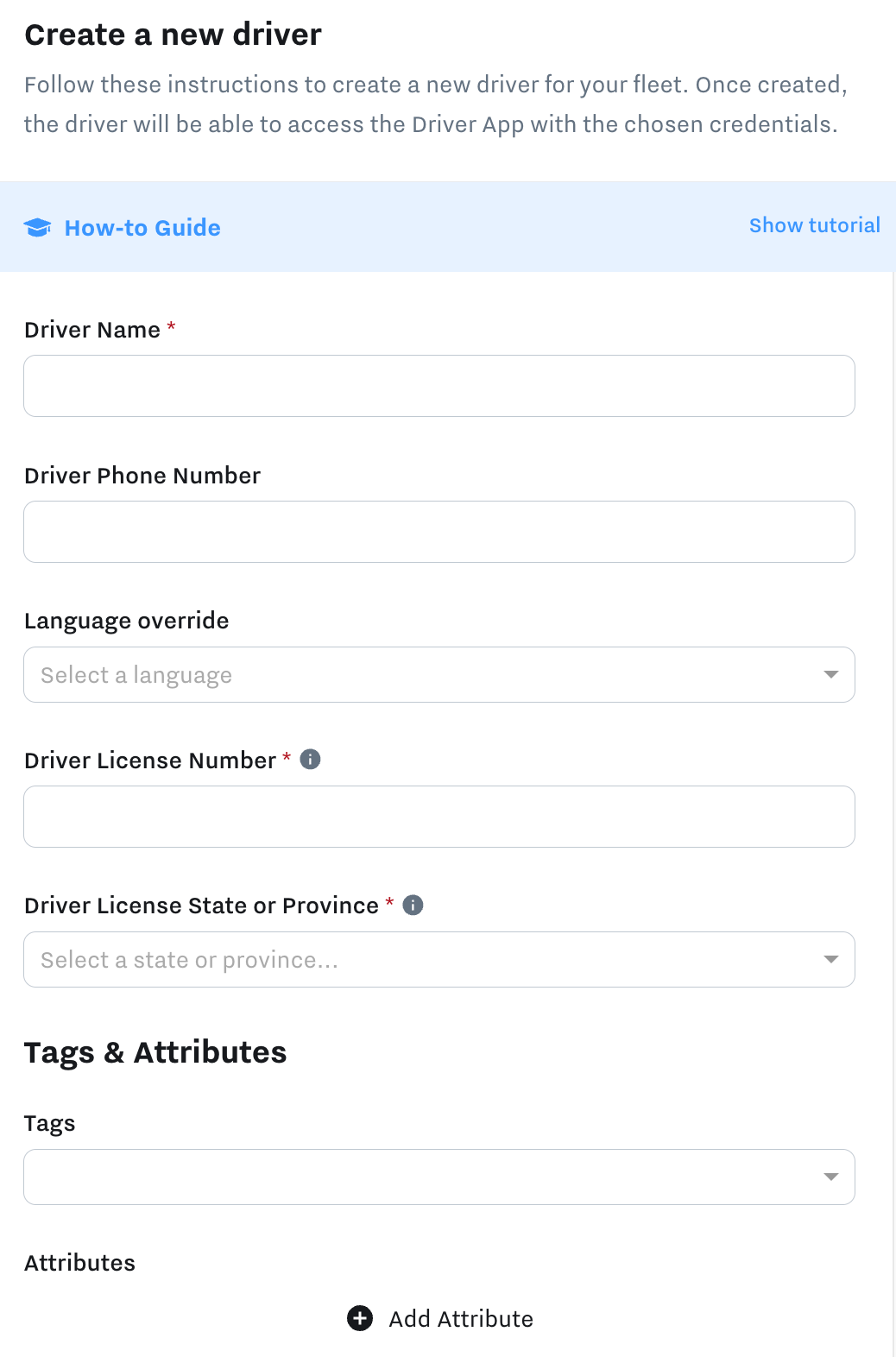The height and width of the screenshot is (1357, 896).
Task: Click inside the Driver Name input field
Action: click(439, 386)
